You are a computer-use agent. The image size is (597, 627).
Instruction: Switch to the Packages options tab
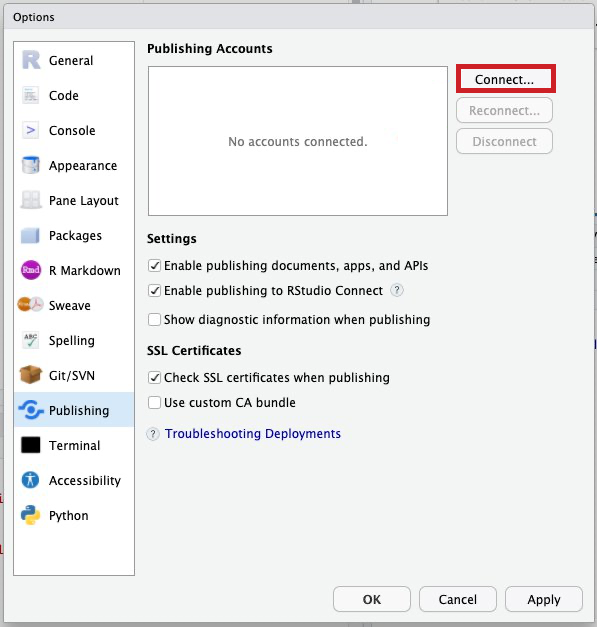coord(74,235)
